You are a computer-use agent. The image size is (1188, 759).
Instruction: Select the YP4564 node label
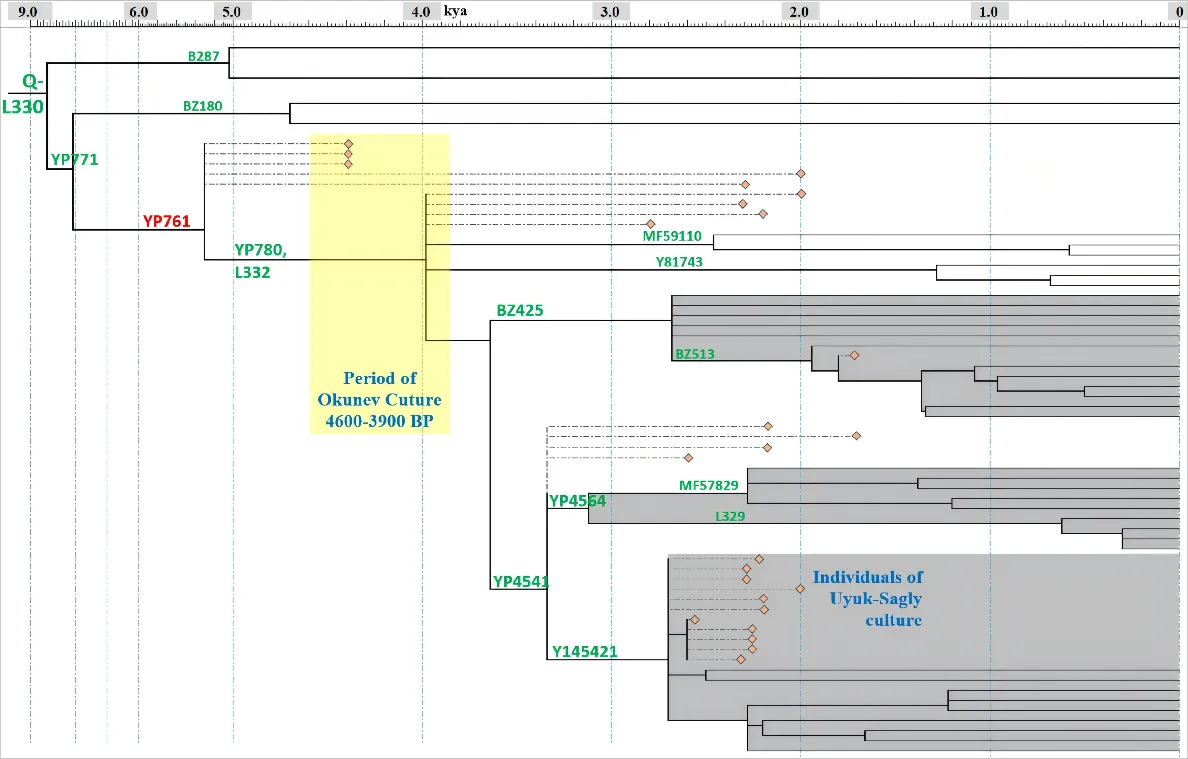pos(577,500)
